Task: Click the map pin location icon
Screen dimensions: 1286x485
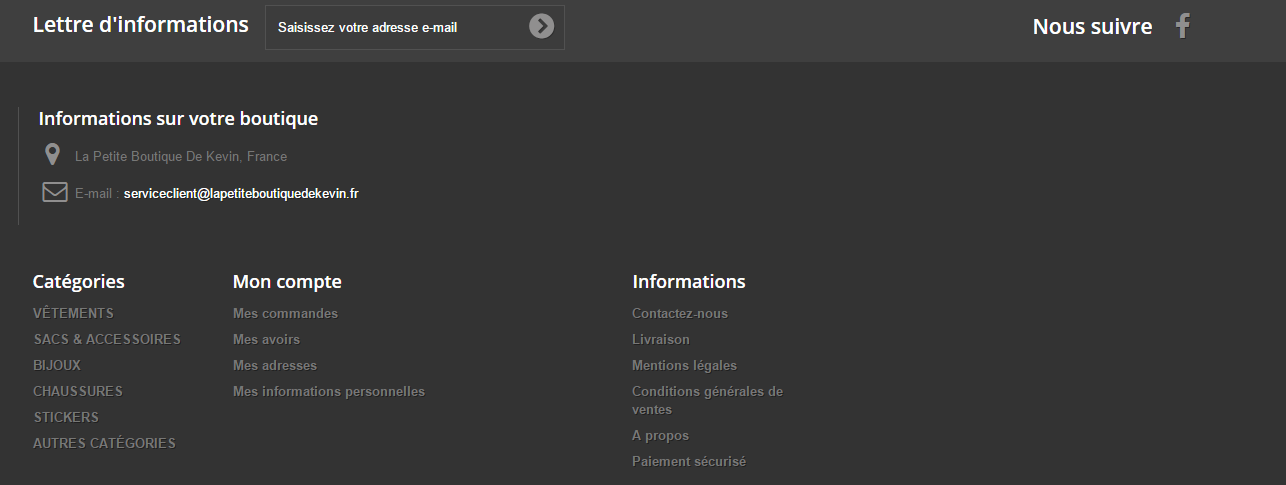Action: point(53,155)
